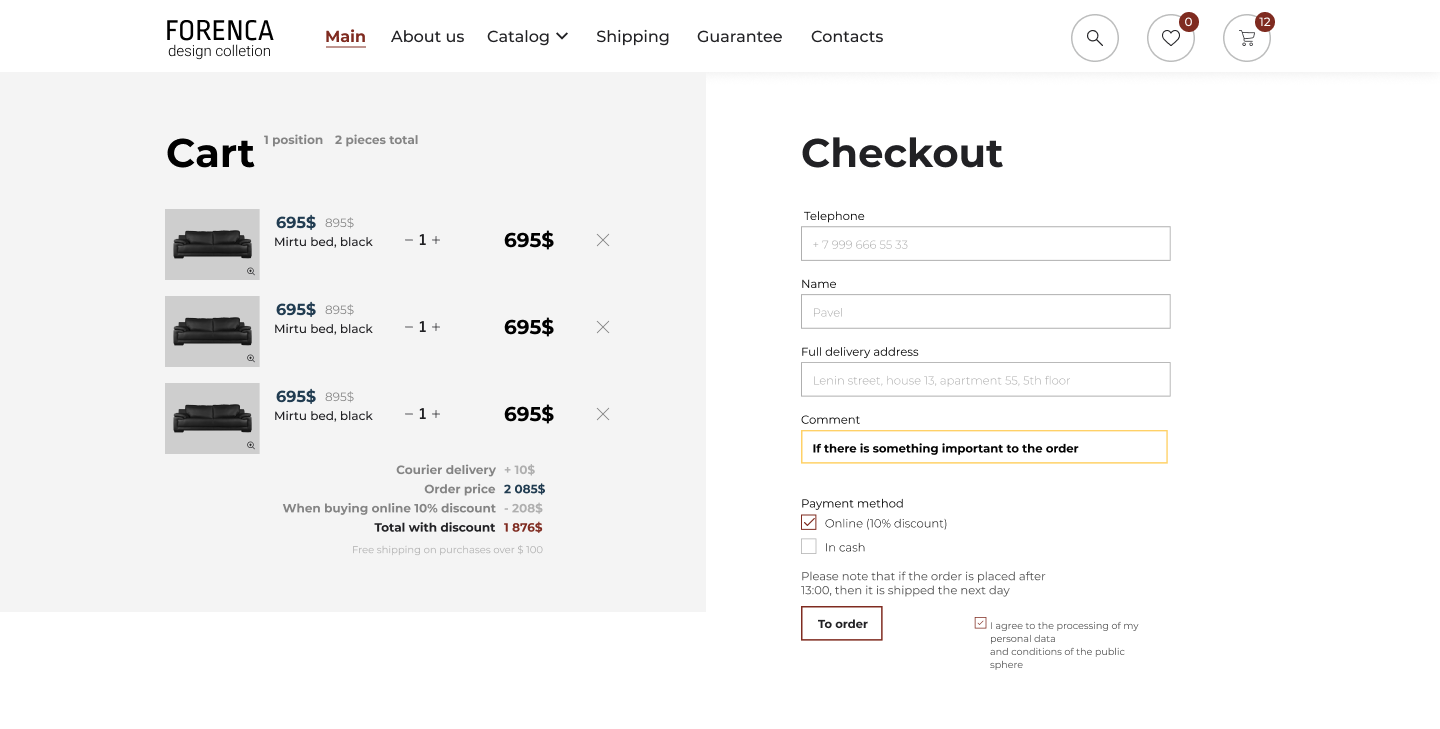Decrease quantity of the second cart item
Viewport: 1440px width, 729px height.
[409, 327]
